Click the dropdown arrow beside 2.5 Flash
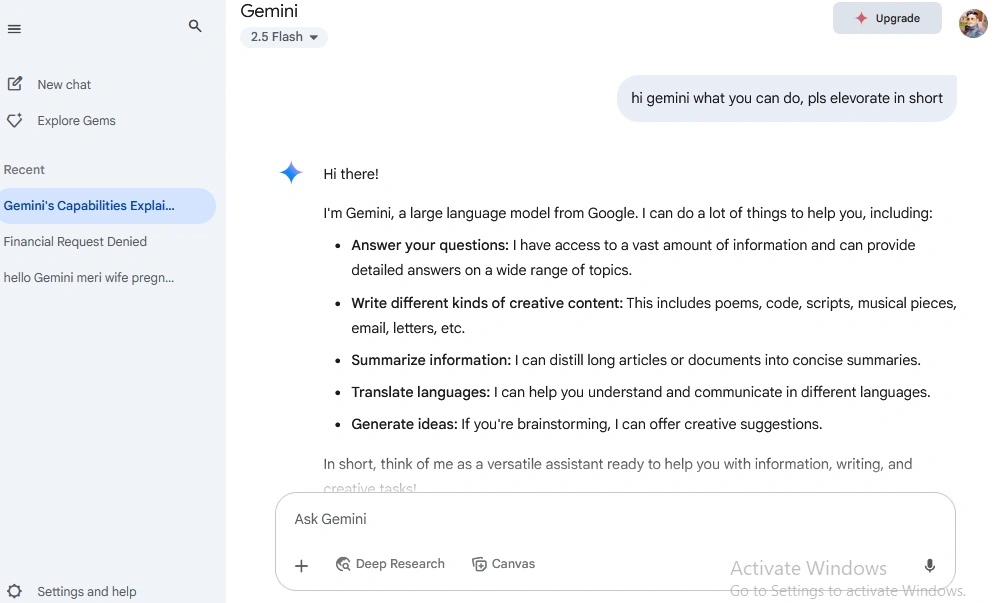Image resolution: width=996 pixels, height=603 pixels. click(x=314, y=37)
